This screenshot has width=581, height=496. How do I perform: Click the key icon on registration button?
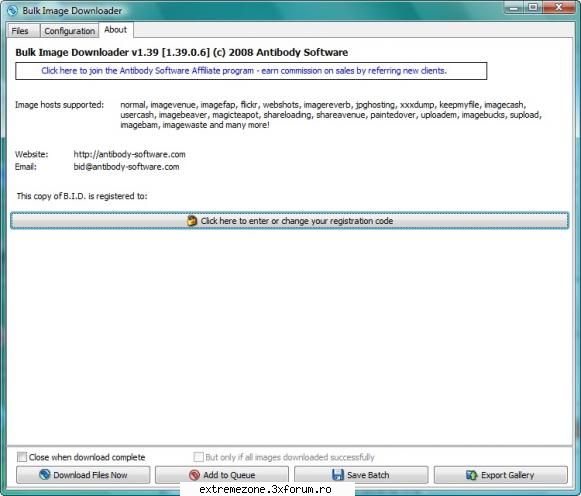click(x=192, y=221)
